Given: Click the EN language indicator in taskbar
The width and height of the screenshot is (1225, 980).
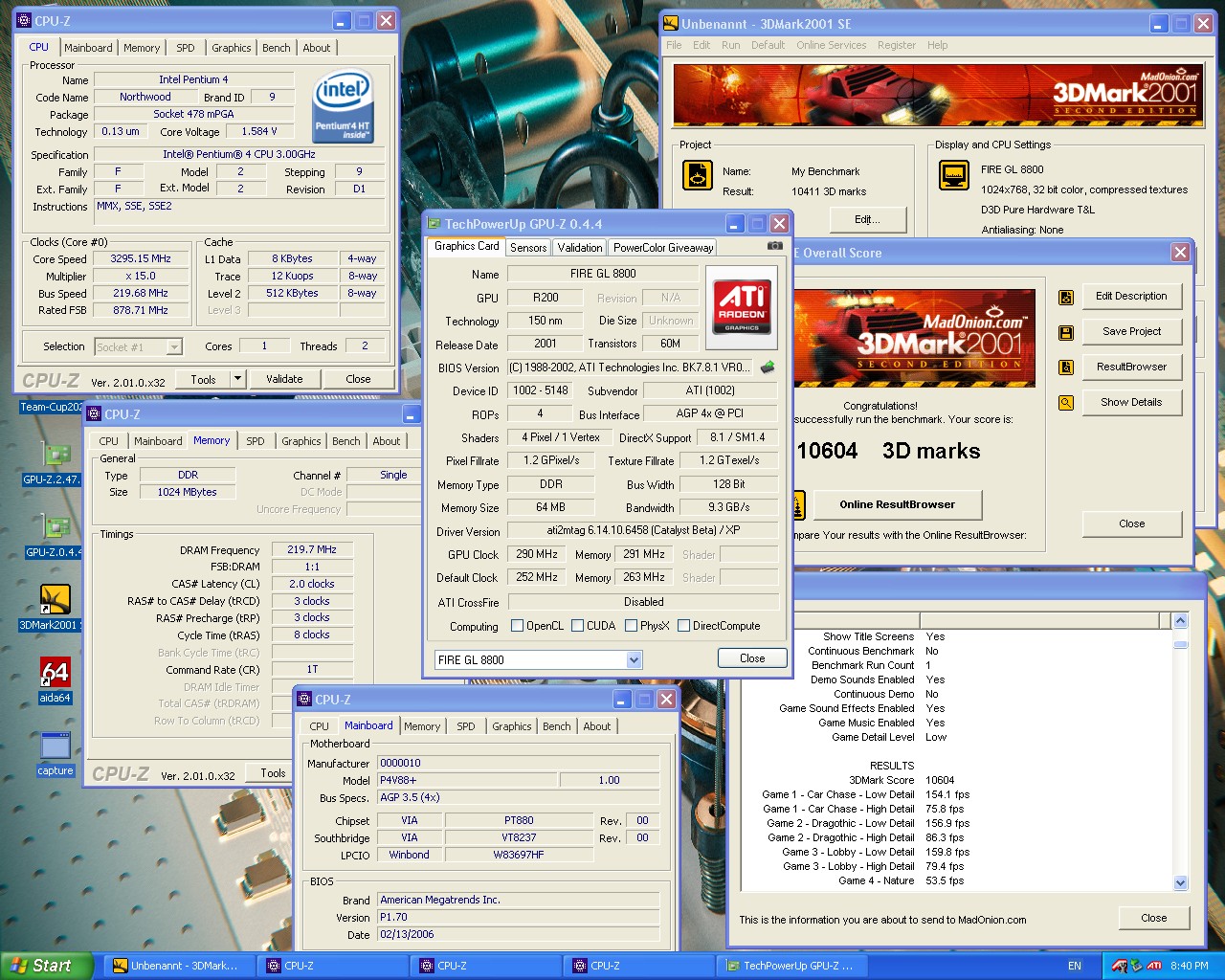Looking at the screenshot, I should (1075, 966).
